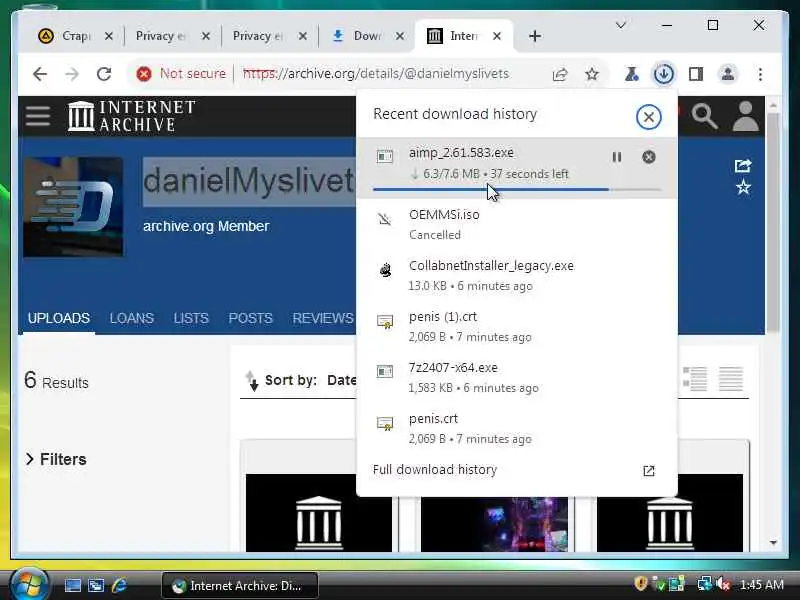Close the Recent download history popup

(648, 117)
